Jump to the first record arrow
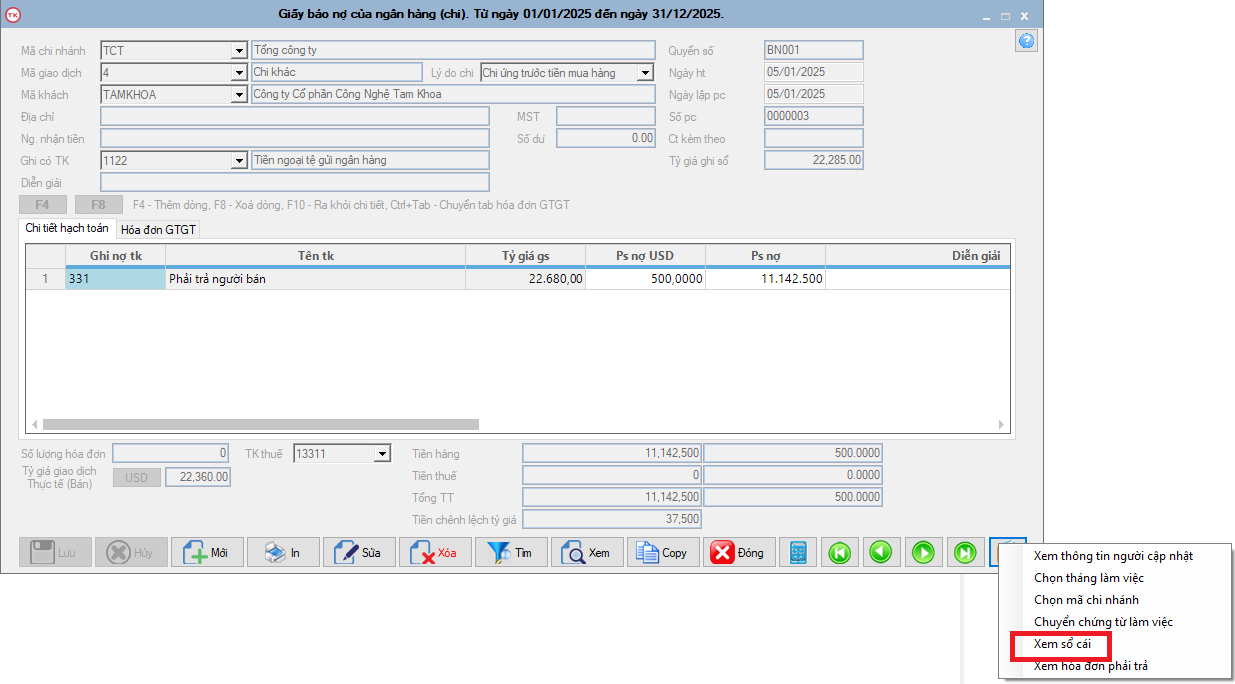 pyautogui.click(x=839, y=552)
